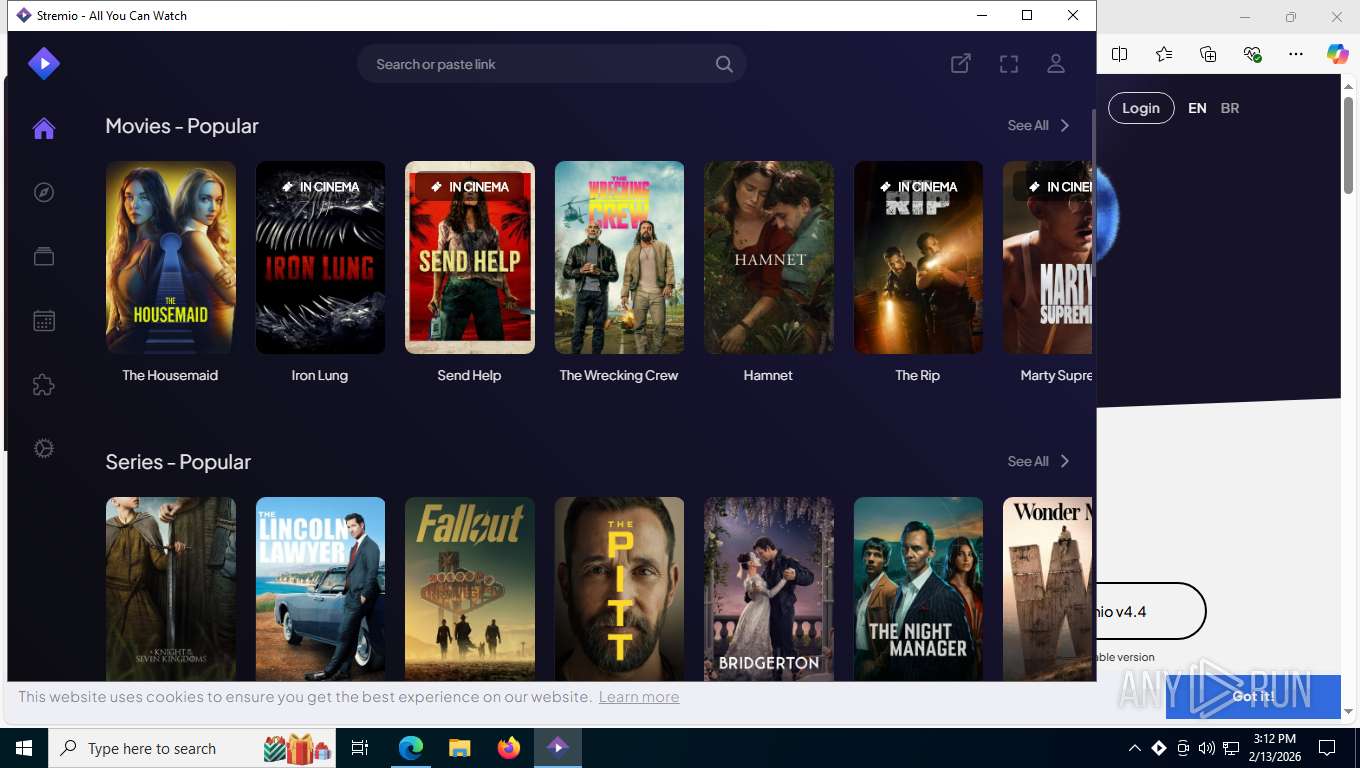Open the user profile icon

(x=1056, y=64)
